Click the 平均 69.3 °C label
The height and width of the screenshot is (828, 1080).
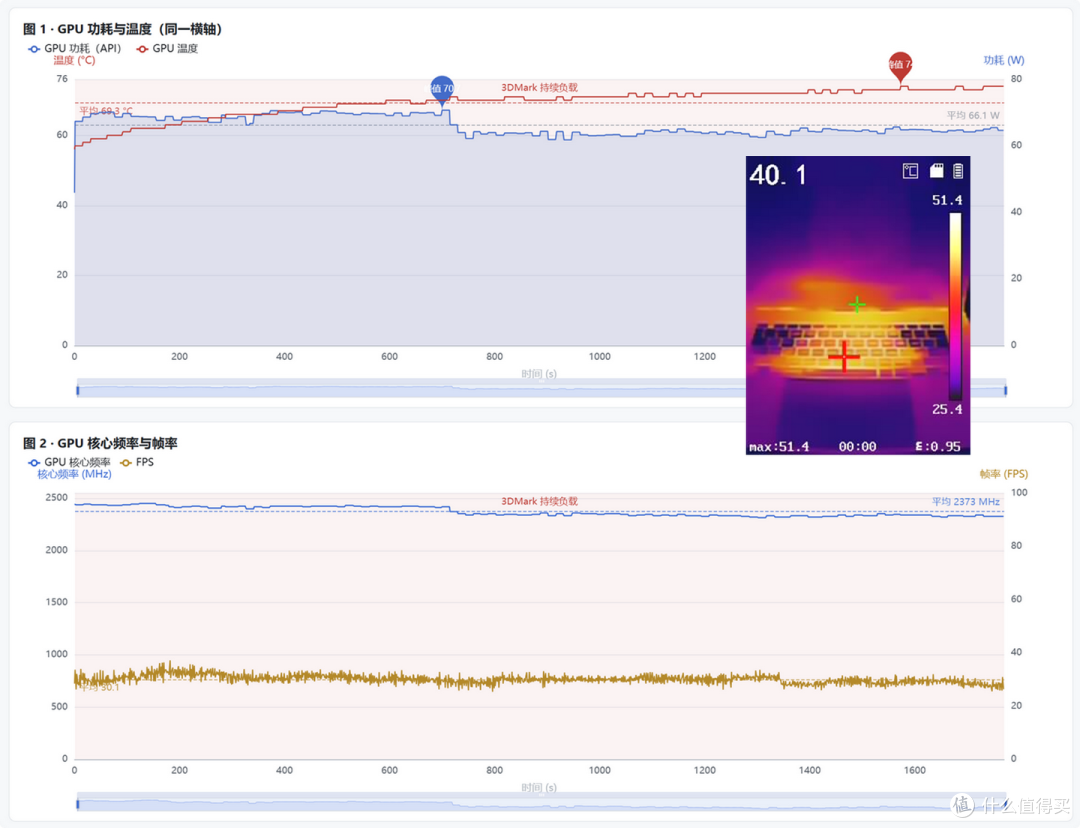click(105, 111)
